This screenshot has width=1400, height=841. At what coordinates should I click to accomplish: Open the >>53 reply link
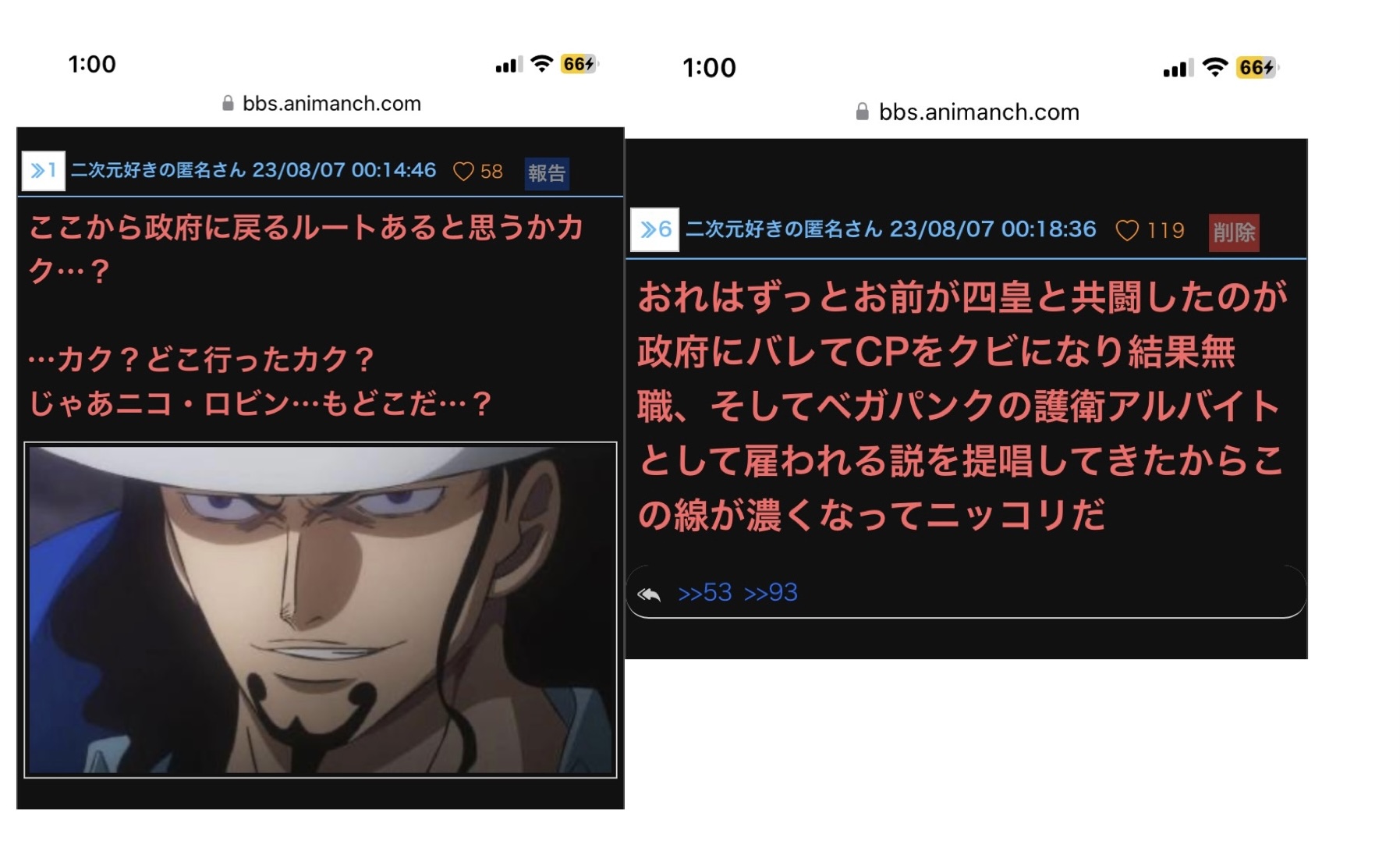705,593
